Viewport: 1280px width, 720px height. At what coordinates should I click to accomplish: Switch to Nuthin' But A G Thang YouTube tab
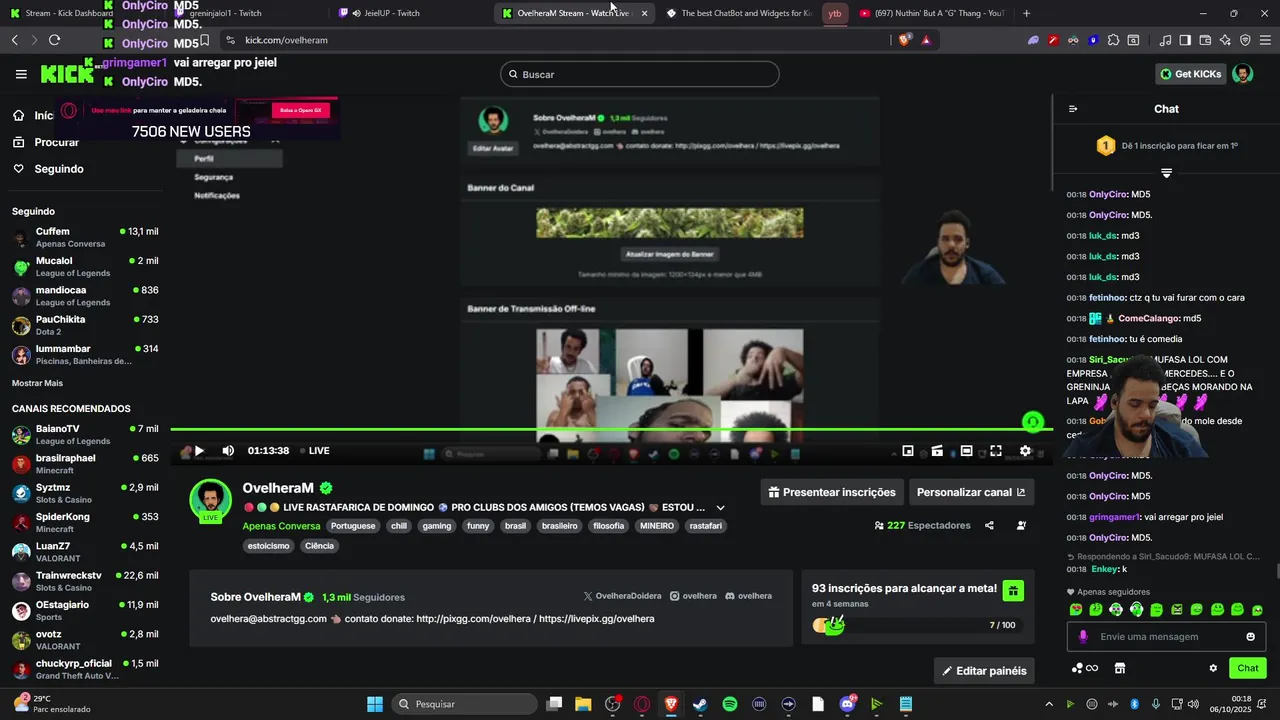[x=930, y=13]
